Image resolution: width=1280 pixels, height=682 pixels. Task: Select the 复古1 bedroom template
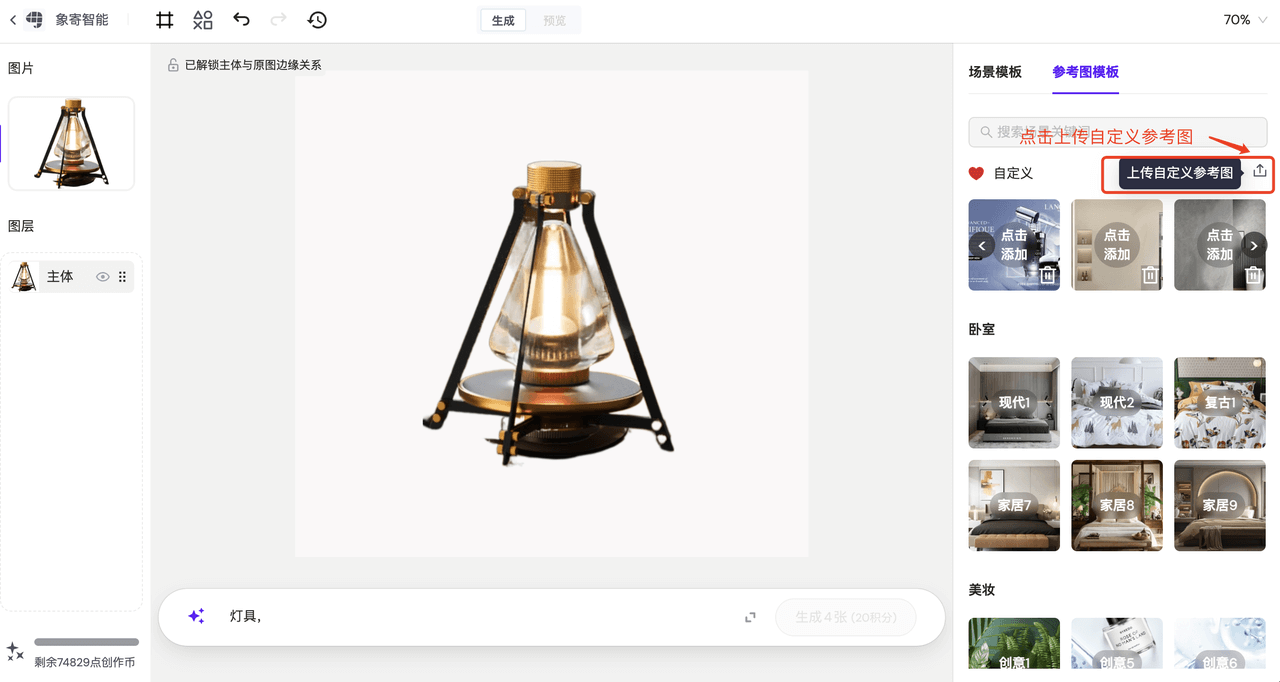1219,402
